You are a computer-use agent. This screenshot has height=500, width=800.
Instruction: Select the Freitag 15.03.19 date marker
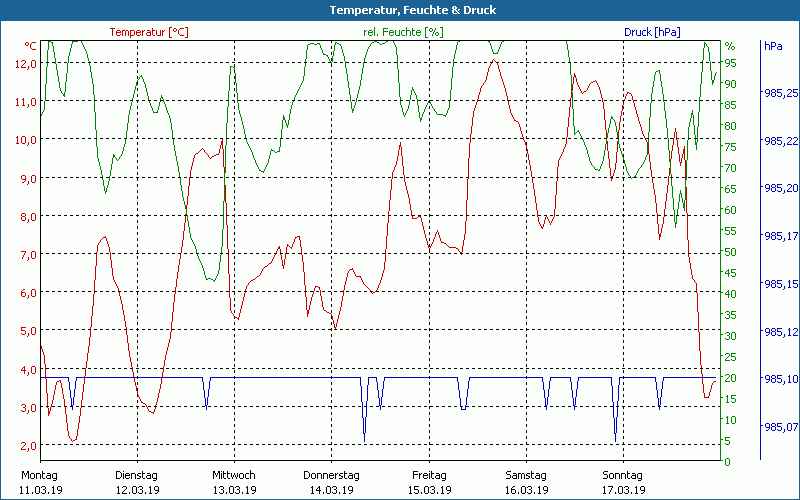429,482
